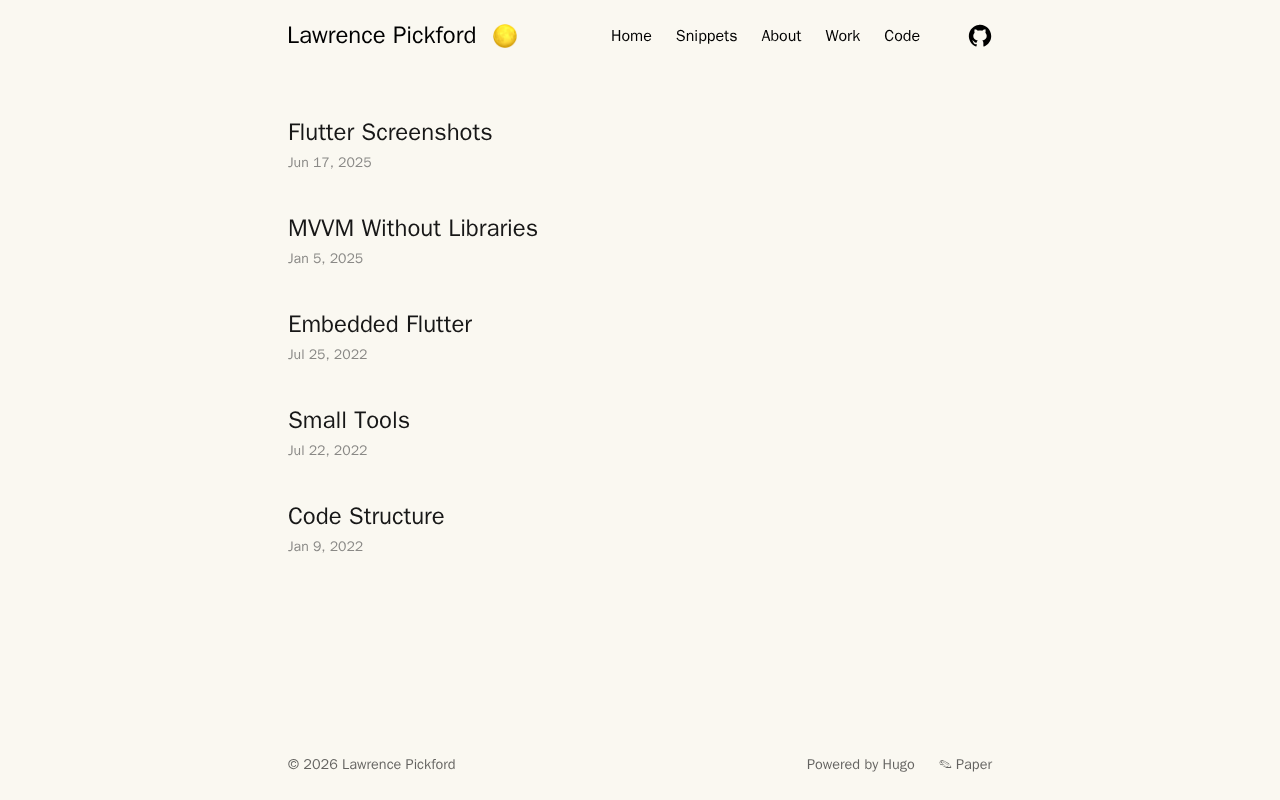Open the Flutter Screenshots post
The image size is (1280, 800).
click(x=390, y=132)
